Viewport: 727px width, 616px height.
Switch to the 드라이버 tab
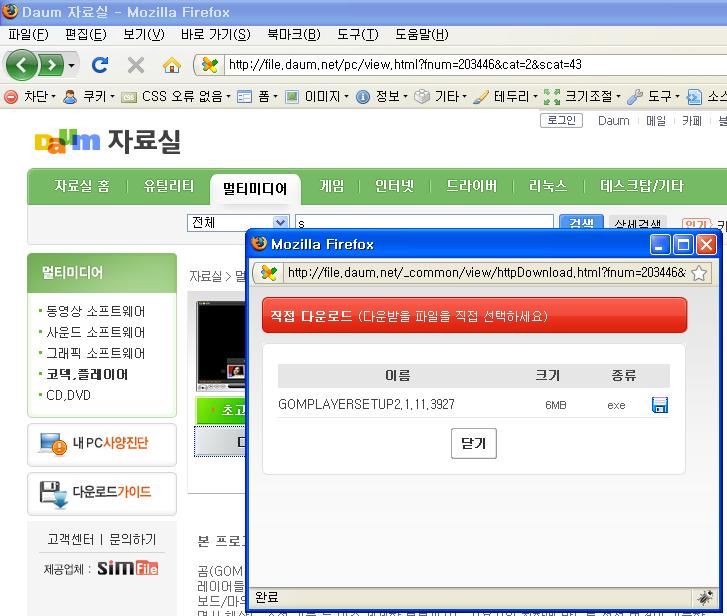tap(471, 186)
